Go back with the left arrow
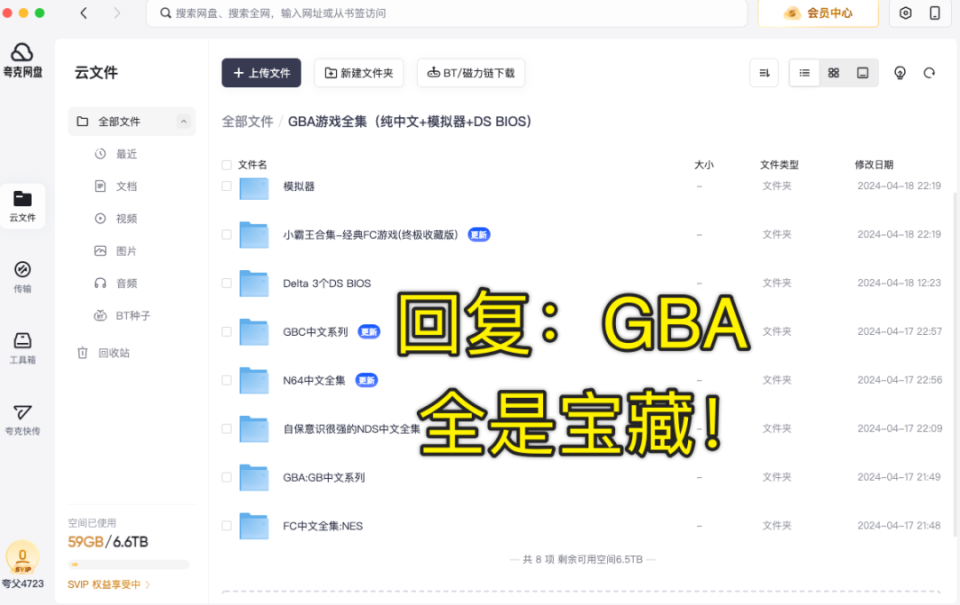 [84, 13]
